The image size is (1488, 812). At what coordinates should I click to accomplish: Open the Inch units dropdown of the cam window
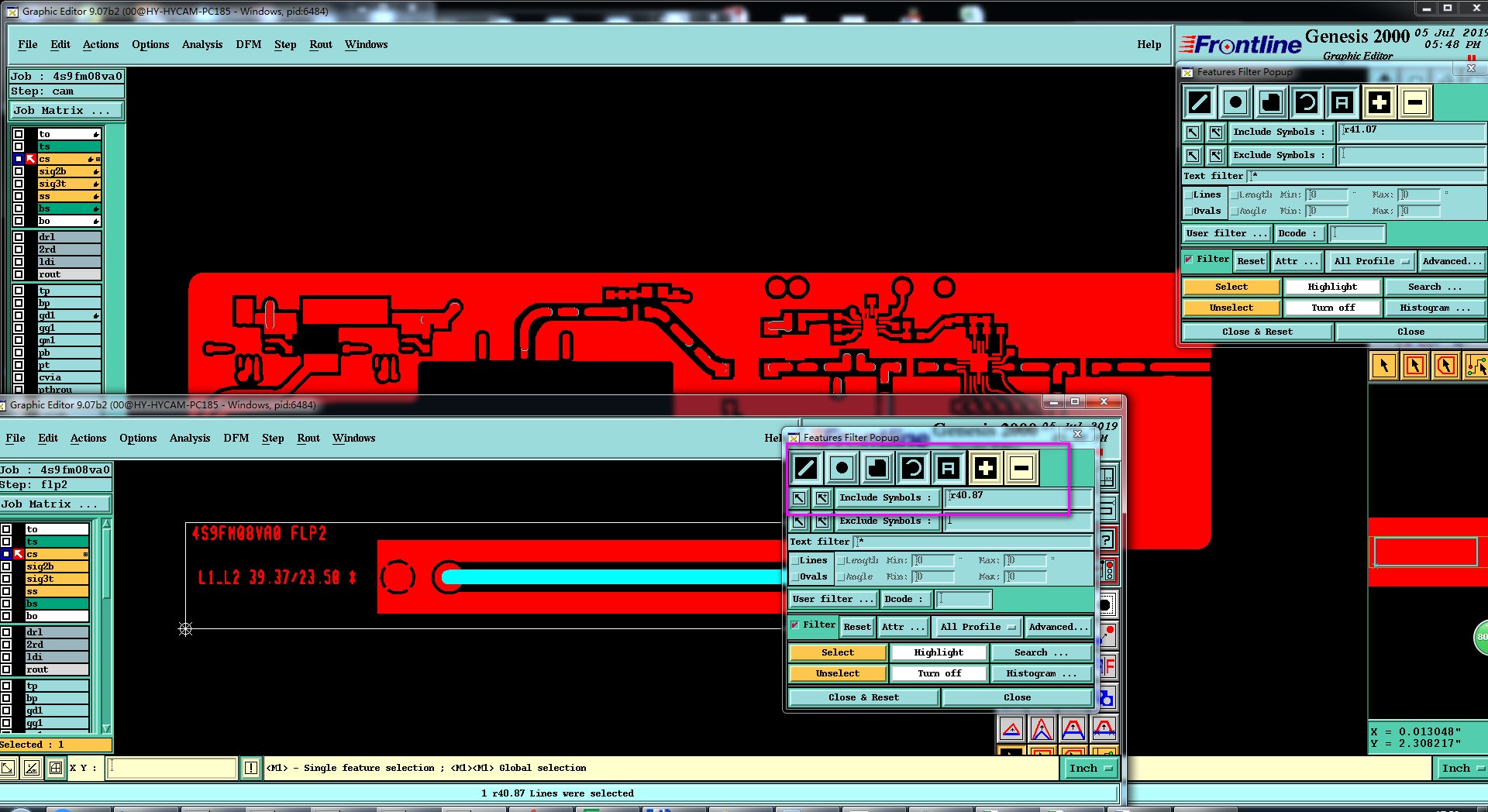pos(1462,769)
